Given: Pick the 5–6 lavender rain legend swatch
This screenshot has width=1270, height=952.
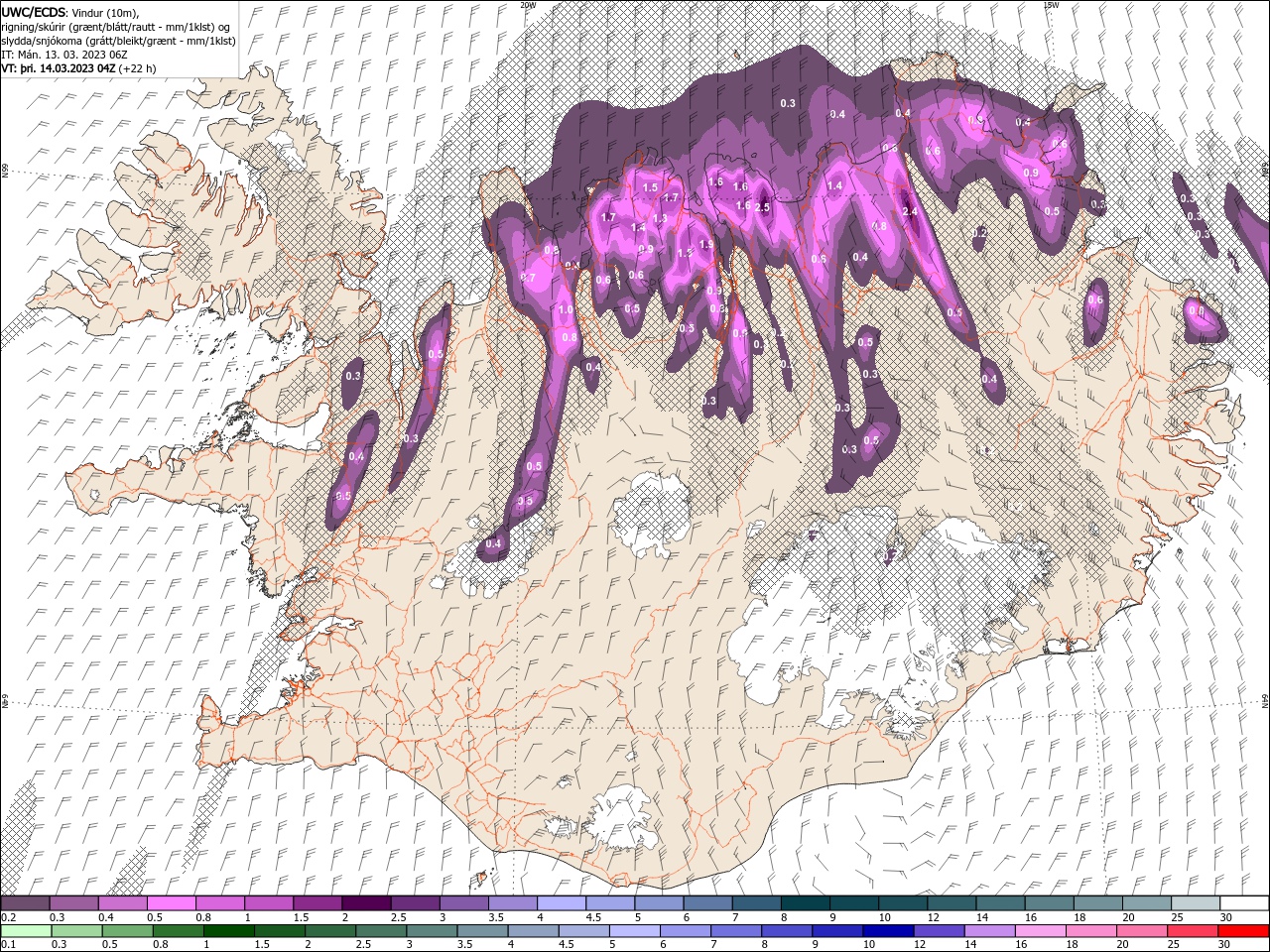Looking at the screenshot, I should (x=633, y=931).
